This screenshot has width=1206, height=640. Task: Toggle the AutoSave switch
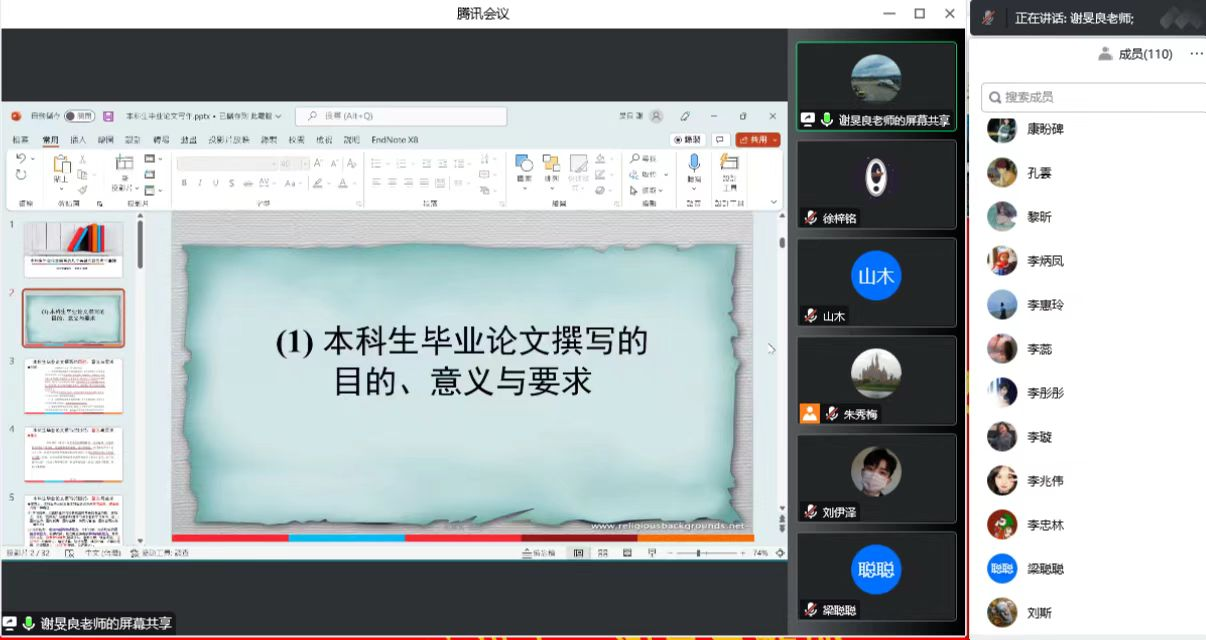pos(78,116)
